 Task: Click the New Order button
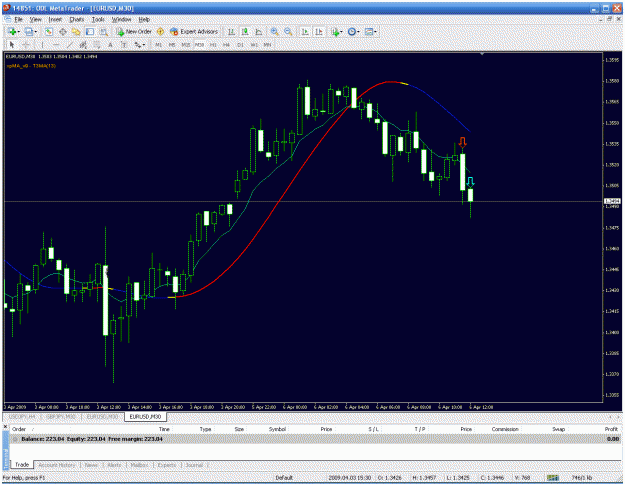click(x=134, y=31)
